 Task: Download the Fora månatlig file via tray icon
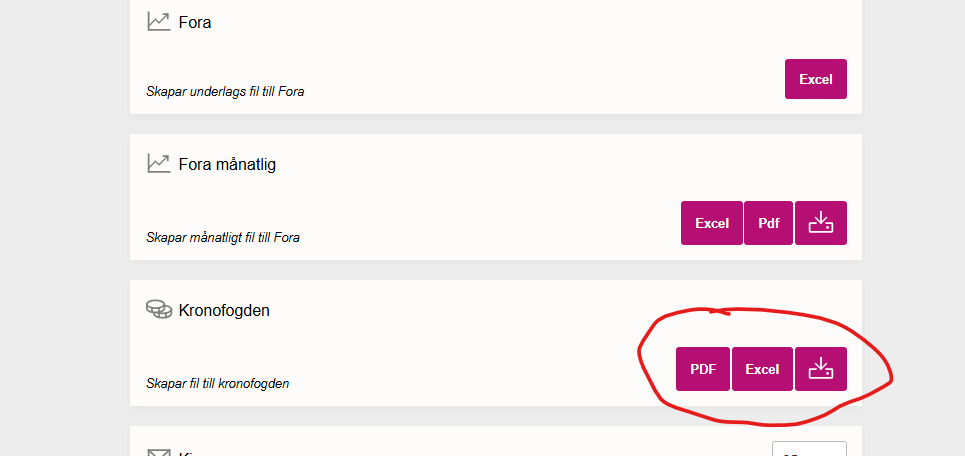(x=820, y=223)
